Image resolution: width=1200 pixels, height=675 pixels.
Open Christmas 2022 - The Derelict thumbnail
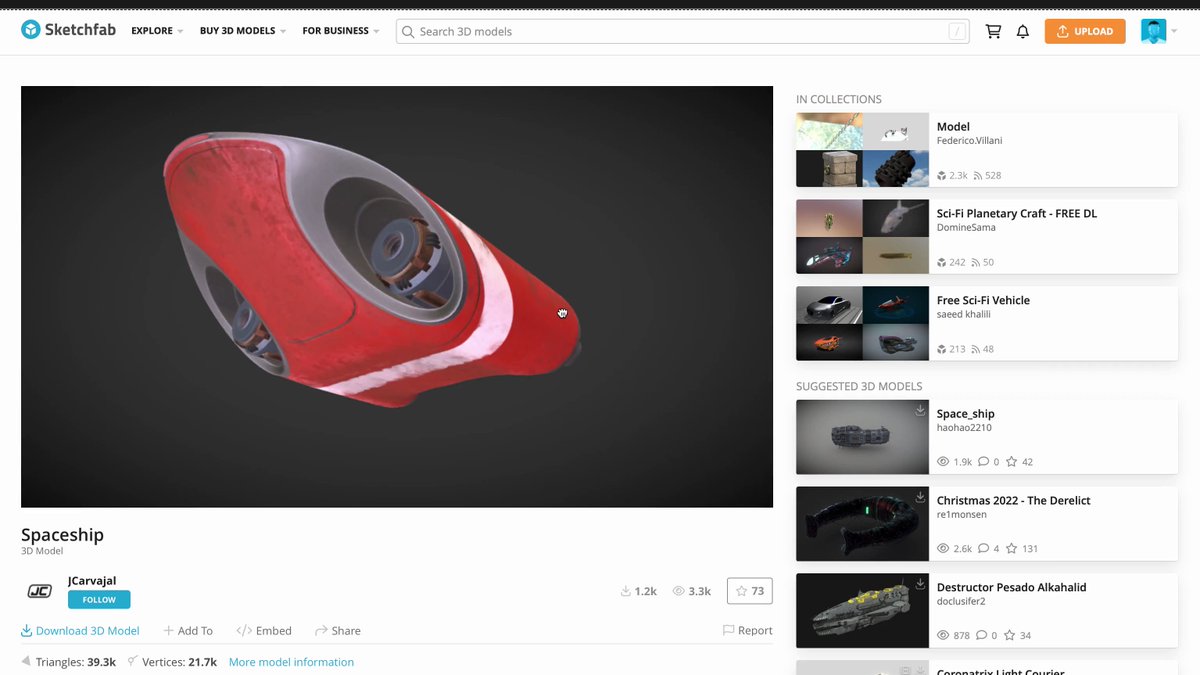tap(862, 524)
